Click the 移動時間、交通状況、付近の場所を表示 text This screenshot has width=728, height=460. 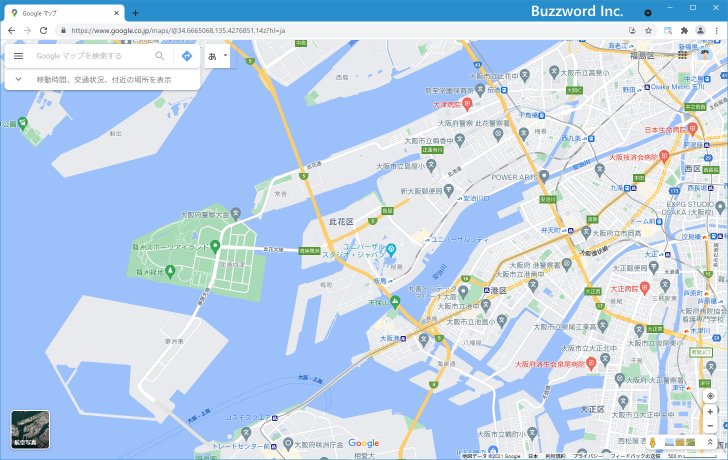(x=104, y=80)
